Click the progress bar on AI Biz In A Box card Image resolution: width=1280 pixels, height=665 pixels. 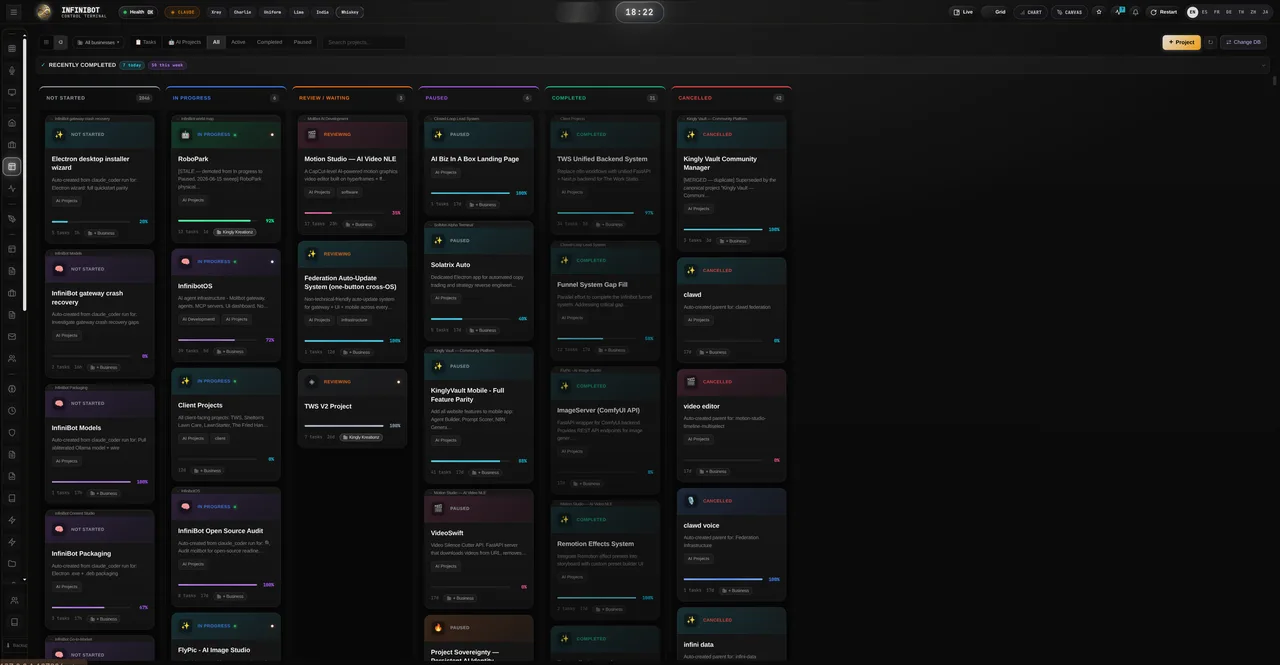click(470, 193)
